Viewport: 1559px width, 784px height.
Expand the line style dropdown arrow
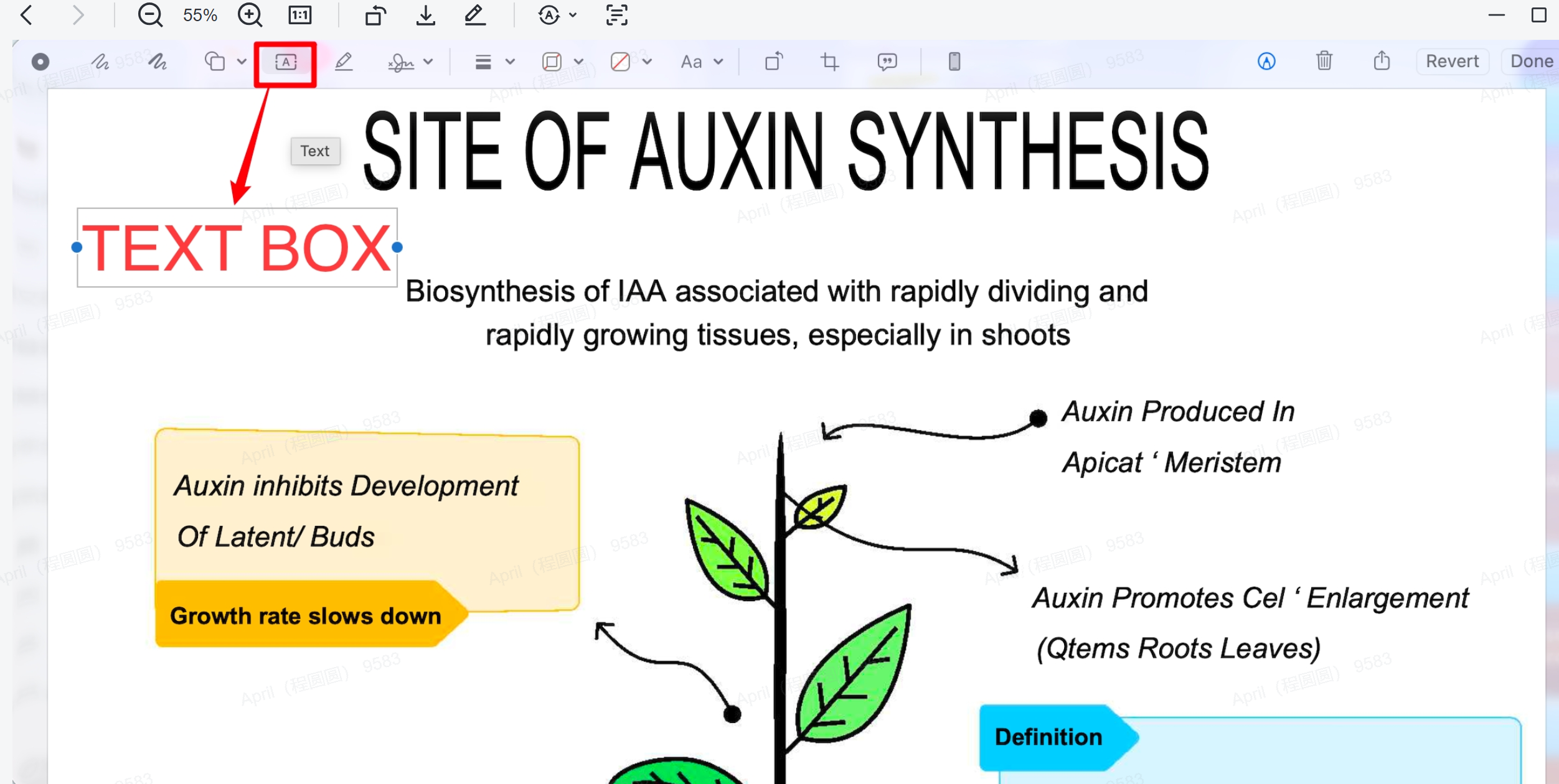[510, 62]
